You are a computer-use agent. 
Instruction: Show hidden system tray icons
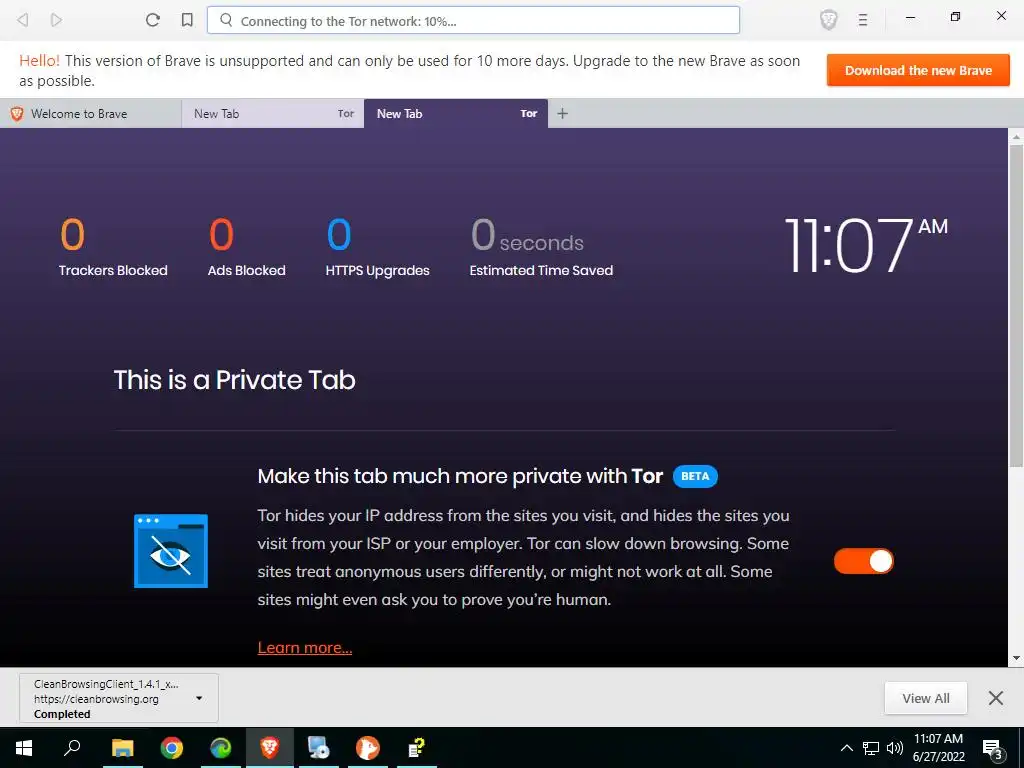846,748
